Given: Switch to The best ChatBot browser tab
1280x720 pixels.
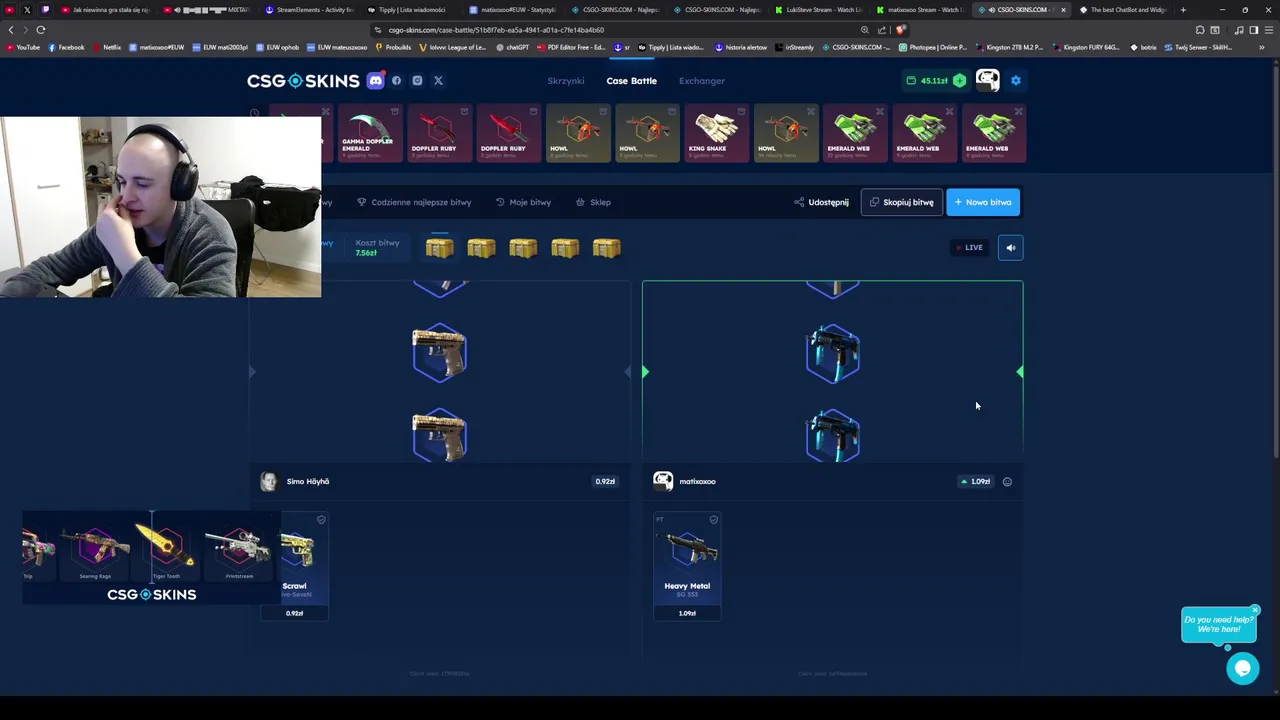Looking at the screenshot, I should coord(1123,10).
